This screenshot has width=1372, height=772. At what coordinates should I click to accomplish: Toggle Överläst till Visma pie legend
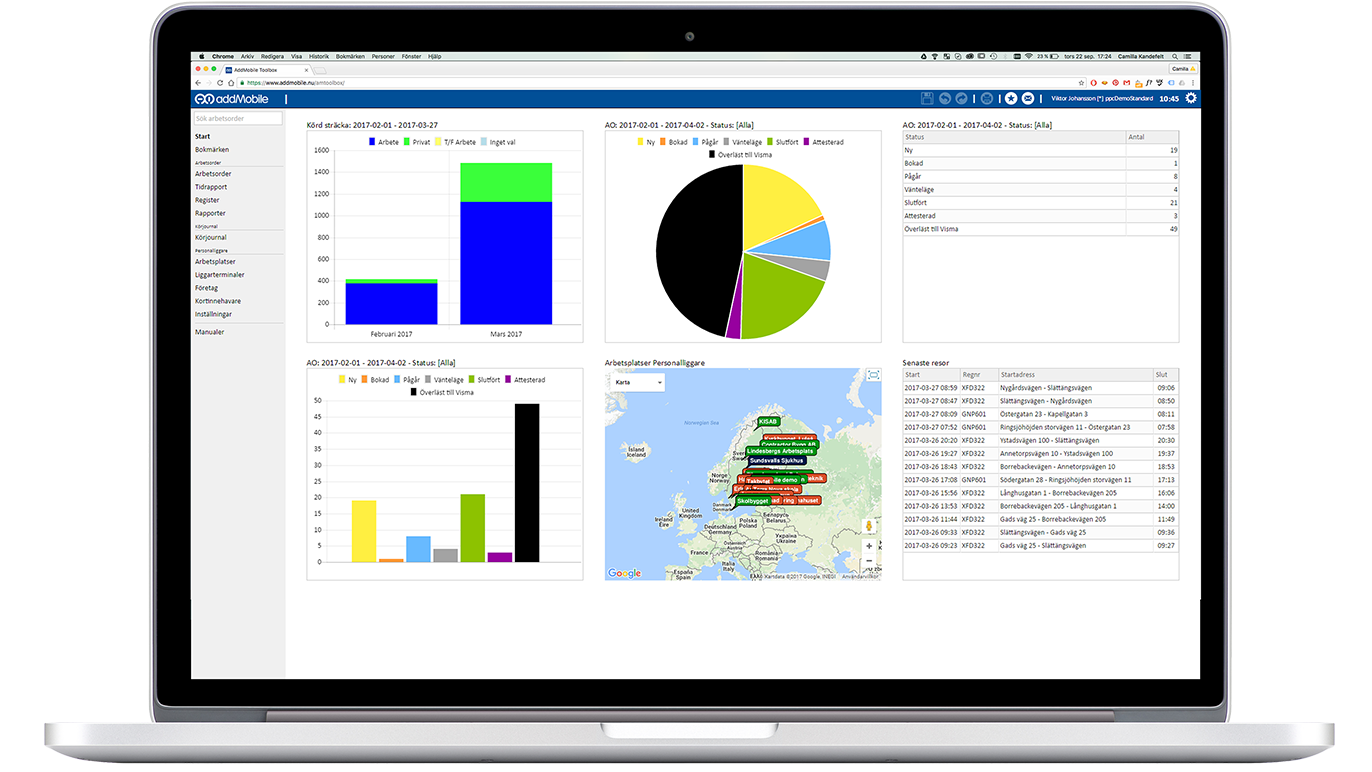pos(742,155)
